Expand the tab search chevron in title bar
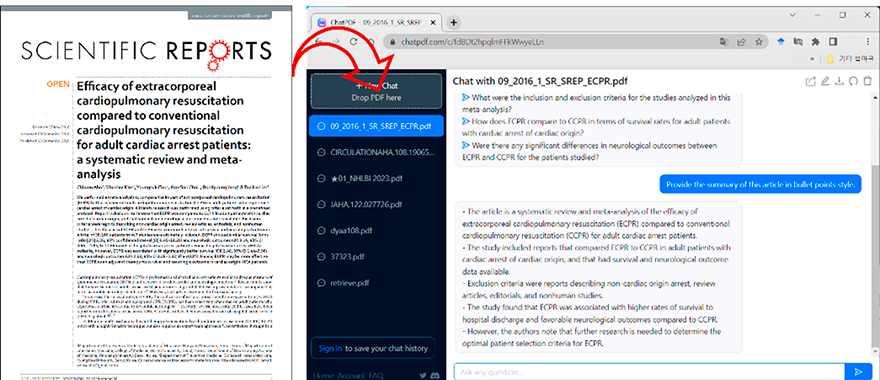This screenshot has height=380, width=880. pyautogui.click(x=792, y=14)
